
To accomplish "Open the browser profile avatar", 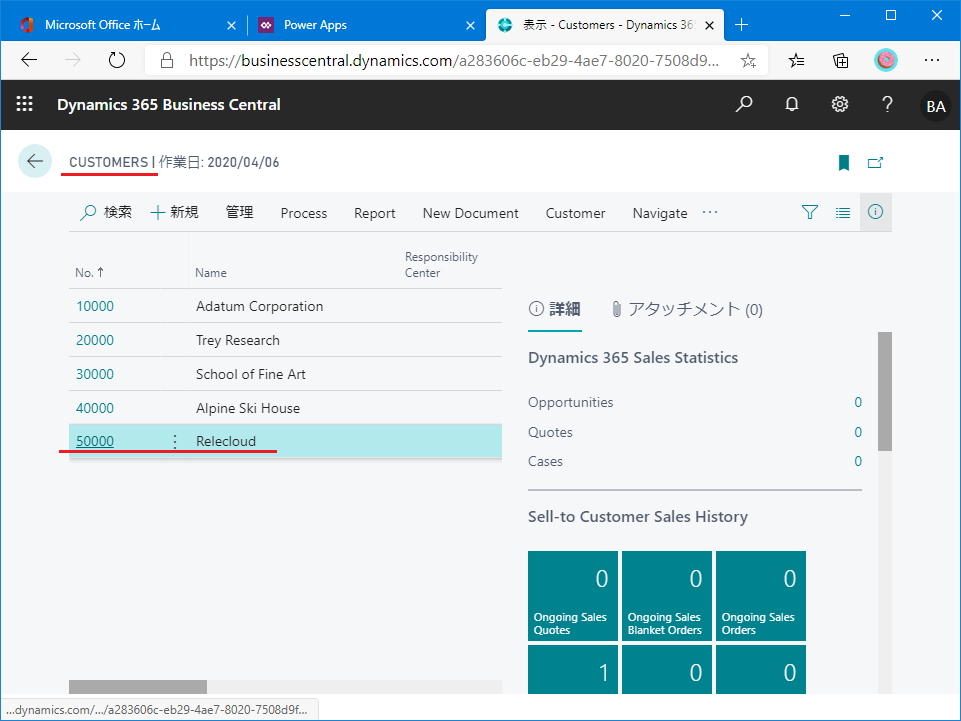I will pos(885,60).
